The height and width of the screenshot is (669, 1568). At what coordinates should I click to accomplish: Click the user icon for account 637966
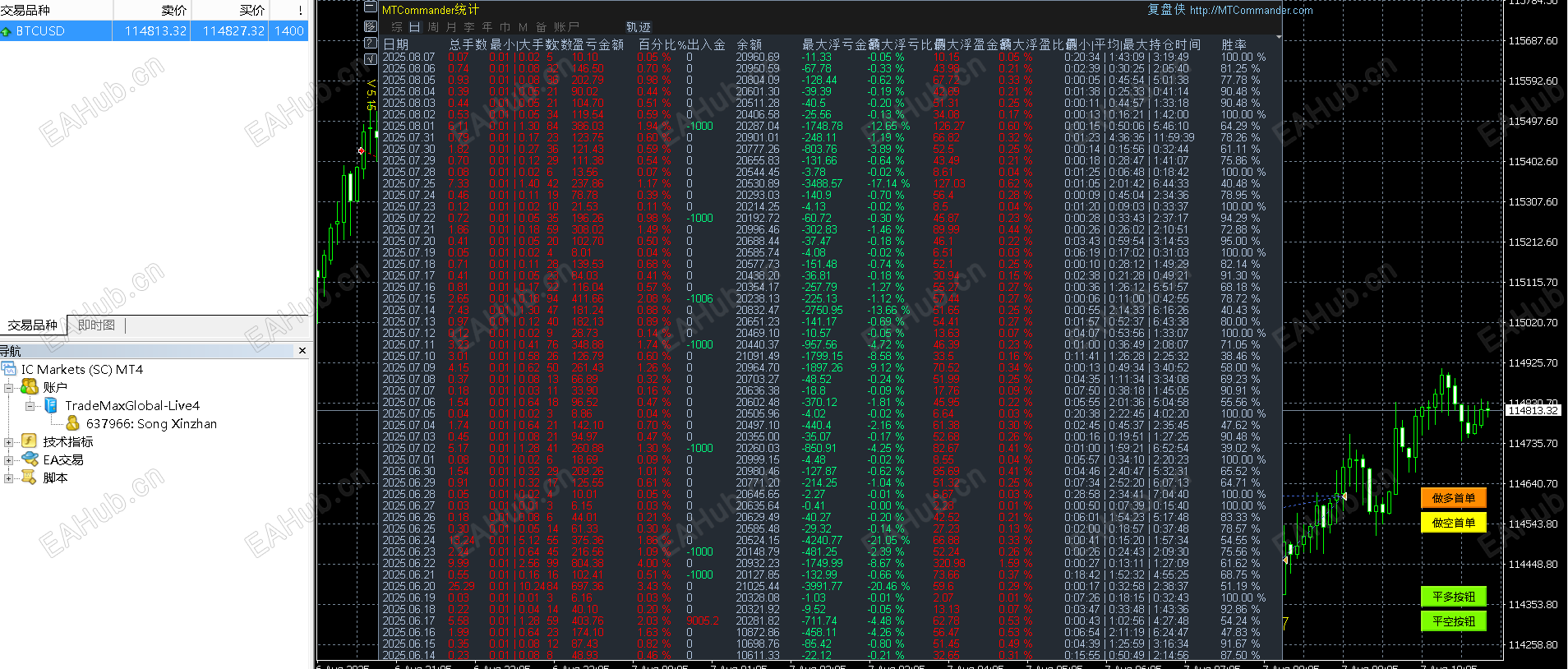pyautogui.click(x=72, y=423)
